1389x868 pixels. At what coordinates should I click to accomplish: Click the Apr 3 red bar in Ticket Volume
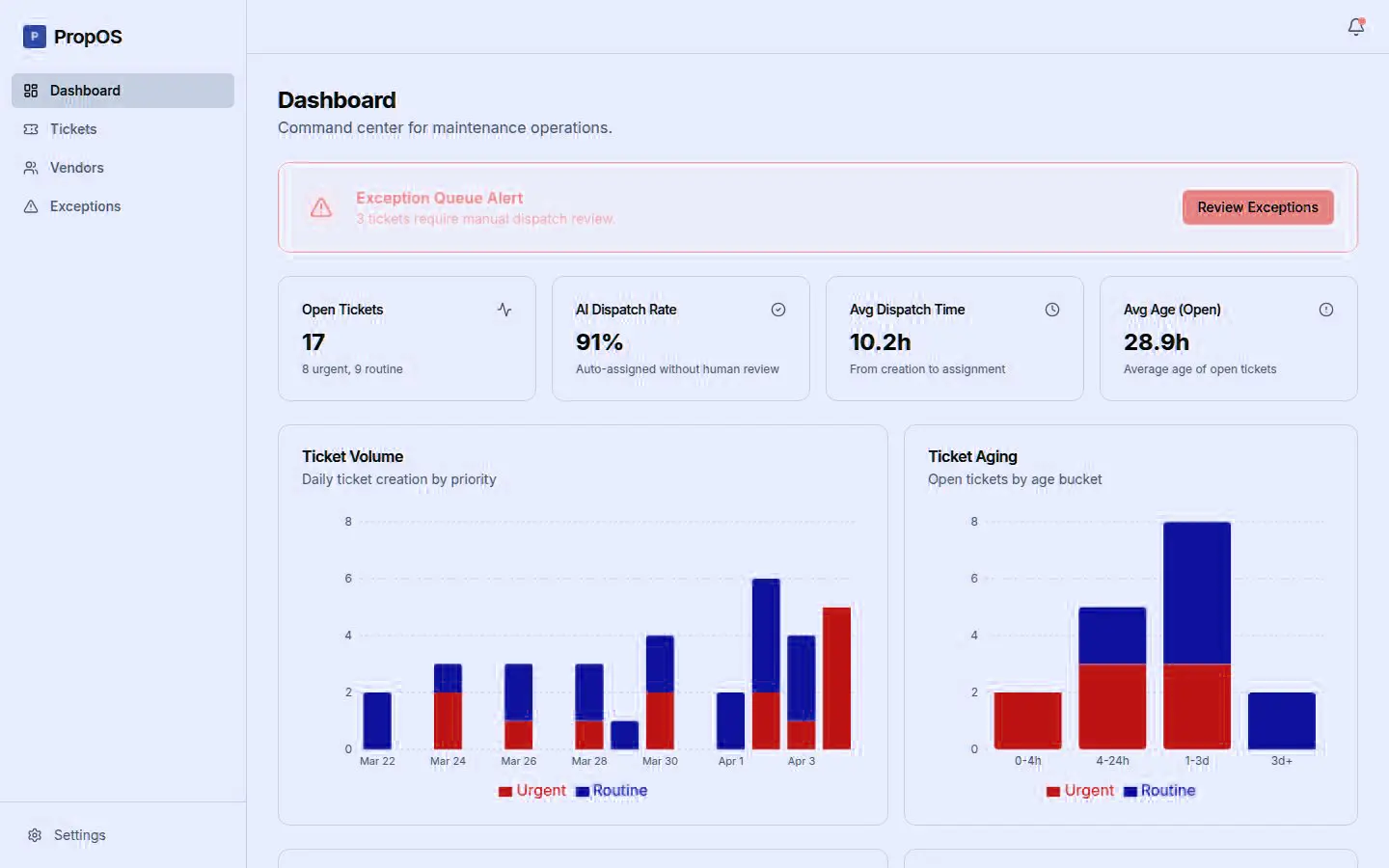pos(802,735)
